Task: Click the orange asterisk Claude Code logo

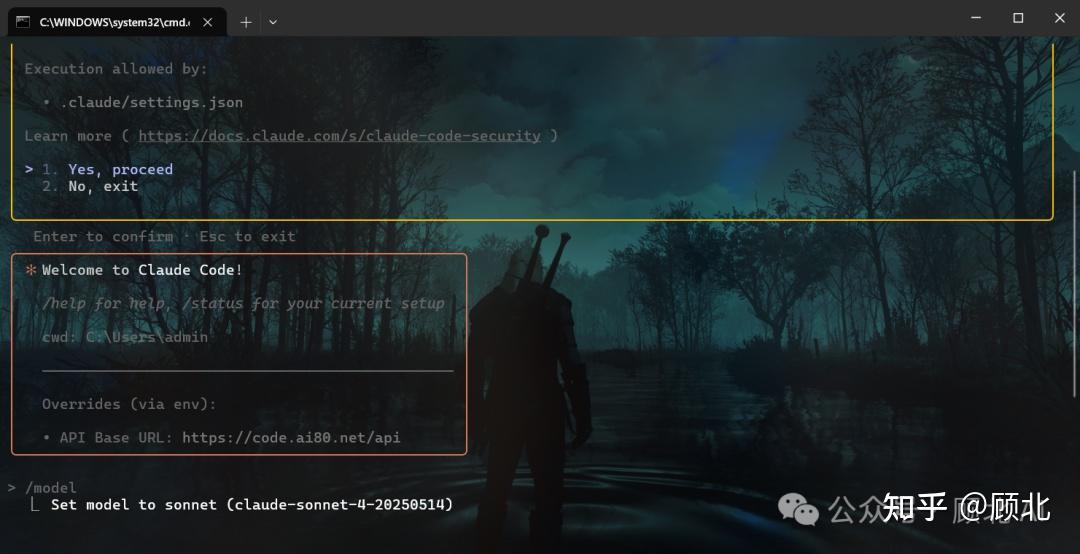Action: tap(31, 270)
